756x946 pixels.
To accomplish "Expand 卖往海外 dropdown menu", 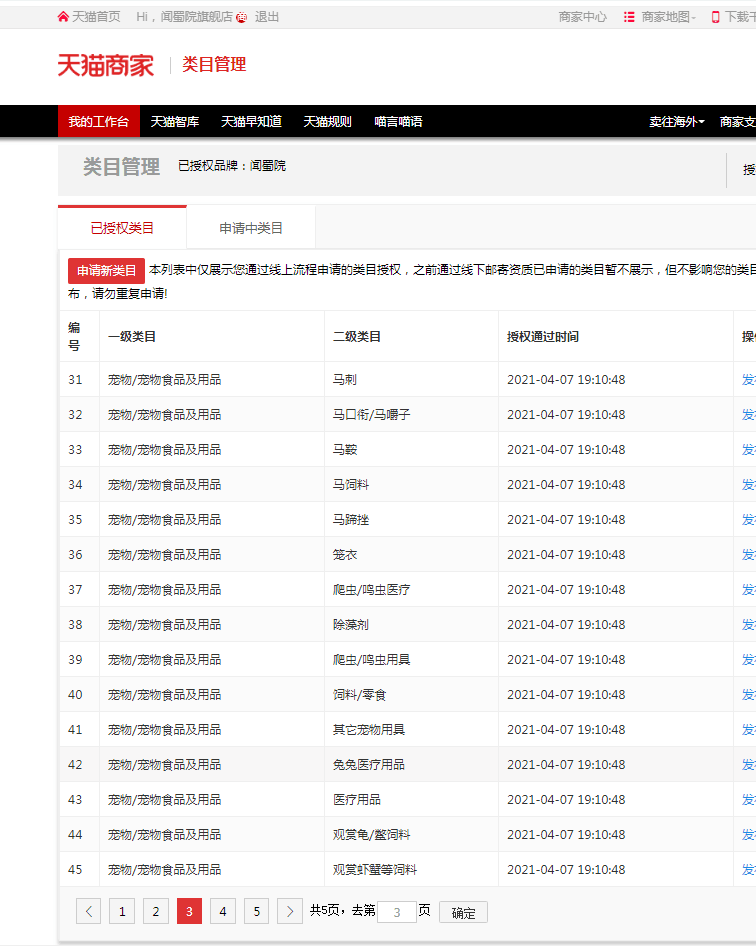I will tap(677, 121).
